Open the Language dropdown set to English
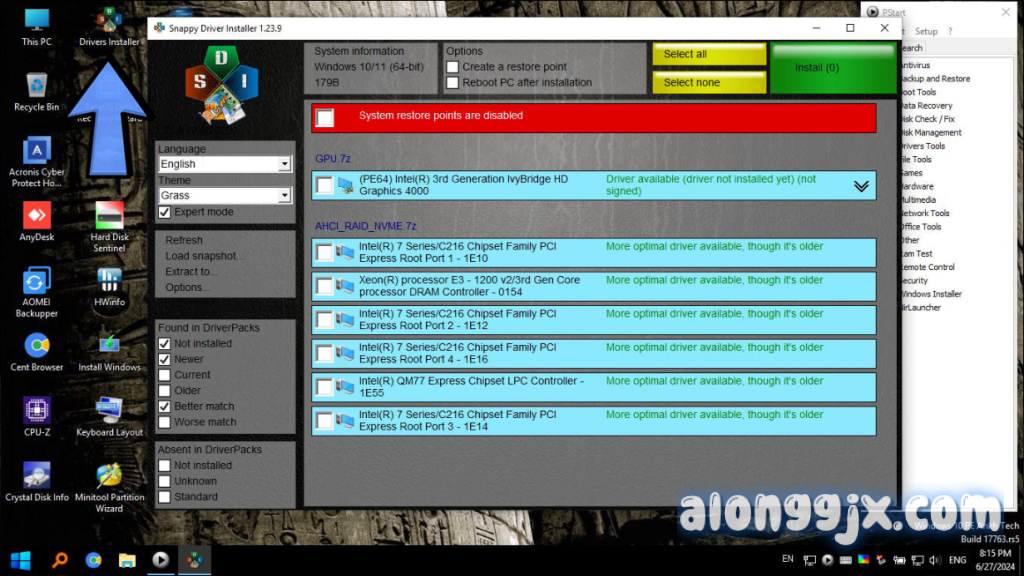Image resolution: width=1024 pixels, height=576 pixels. coord(224,164)
